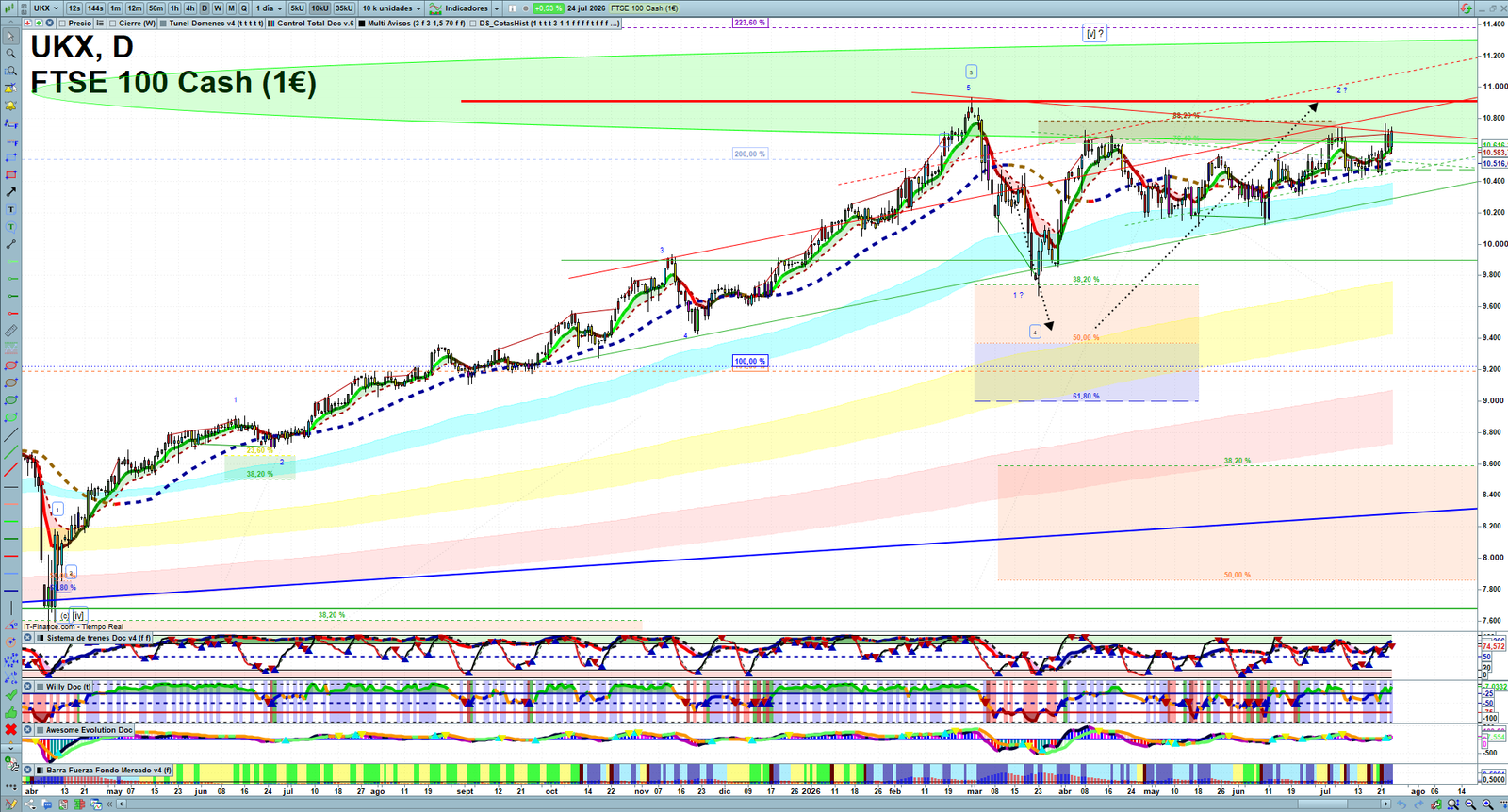Click the green checkmark icon in sidebar

(x=11, y=694)
